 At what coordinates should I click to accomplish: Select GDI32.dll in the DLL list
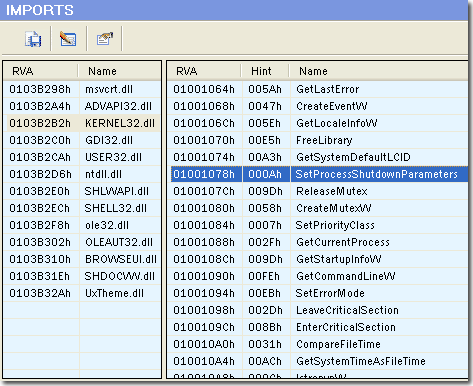pyautogui.click(x=82, y=140)
